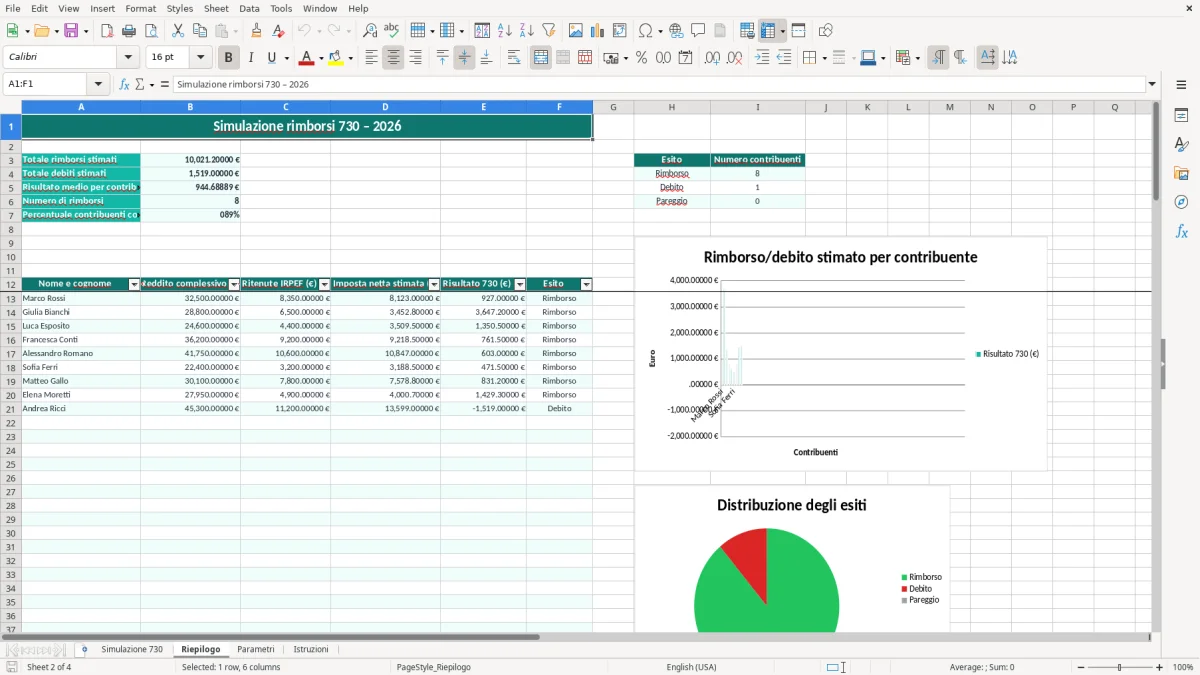The height and width of the screenshot is (675, 1200).
Task: Click the Select Function sum button
Action: click(140, 84)
